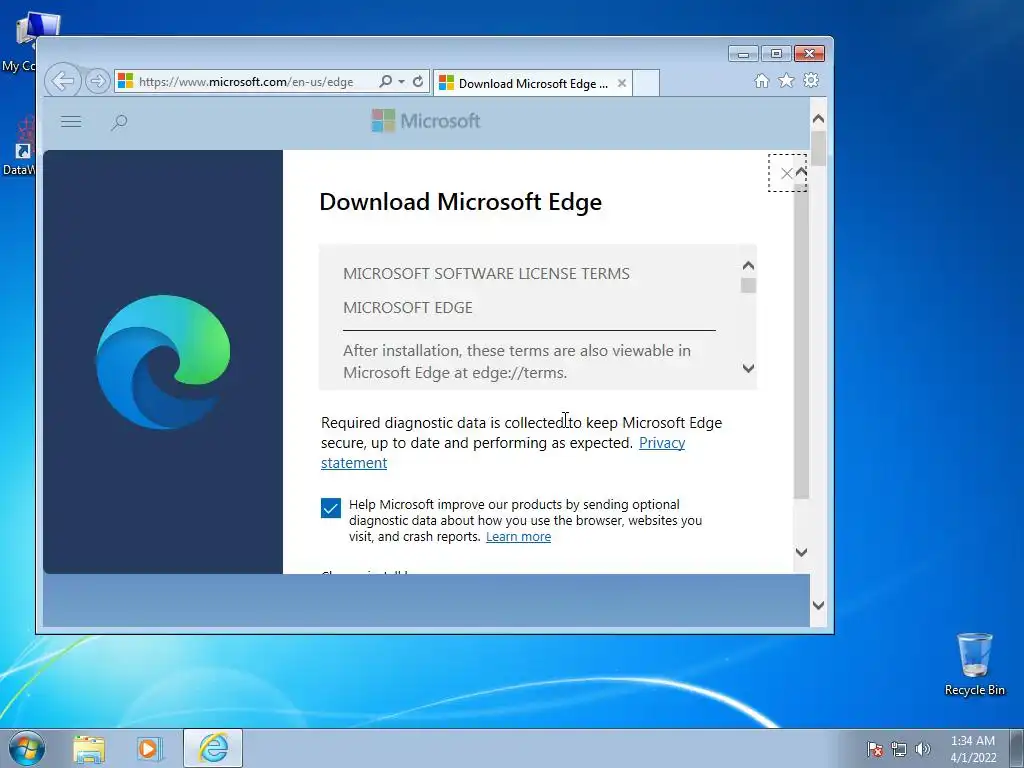The image size is (1024, 768).
Task: Open a new blank tab
Action: (646, 84)
